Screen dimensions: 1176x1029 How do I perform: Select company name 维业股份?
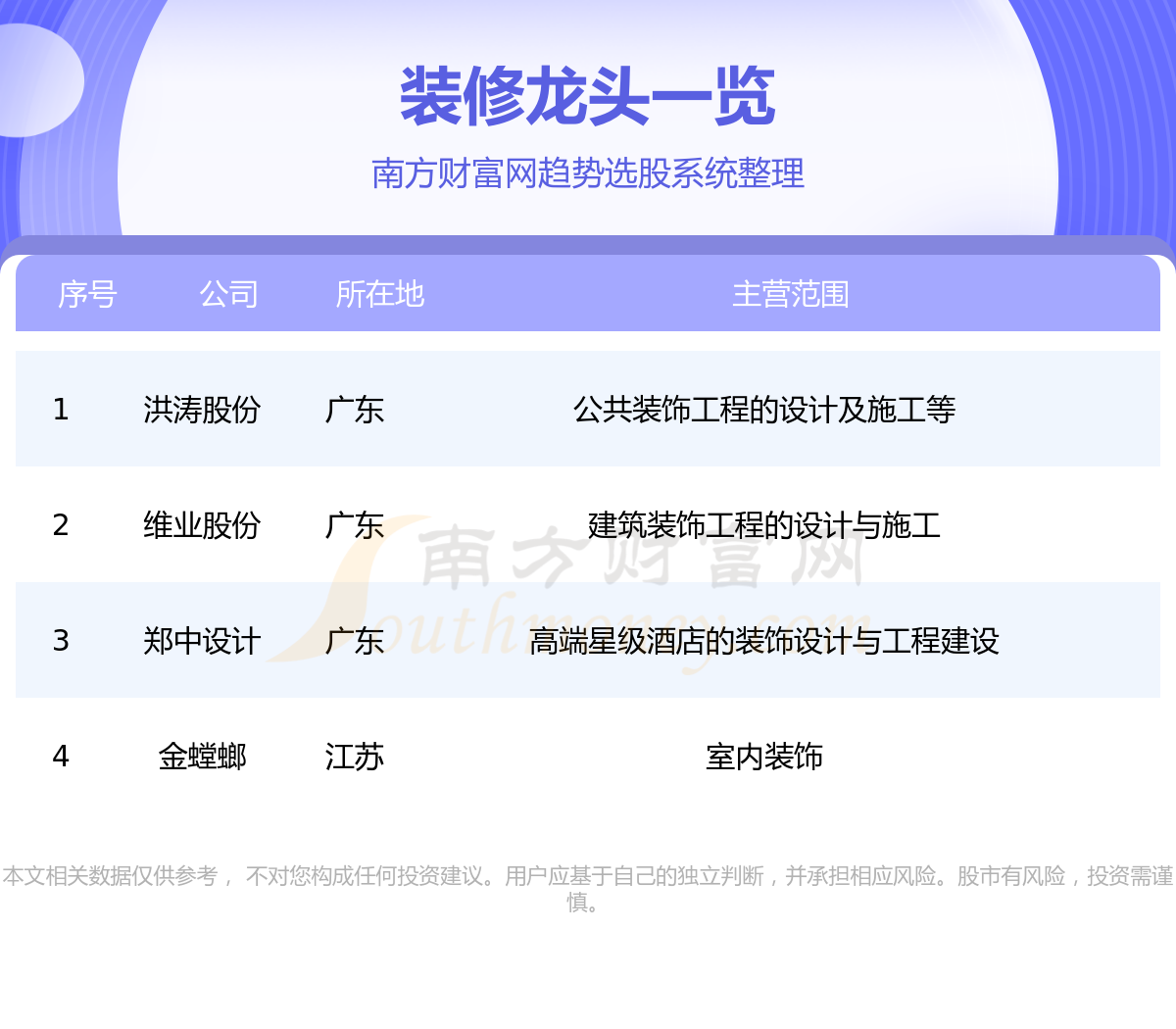point(202,525)
